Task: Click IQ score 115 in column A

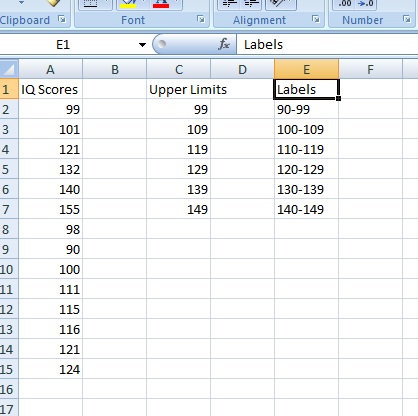Action: click(50, 309)
